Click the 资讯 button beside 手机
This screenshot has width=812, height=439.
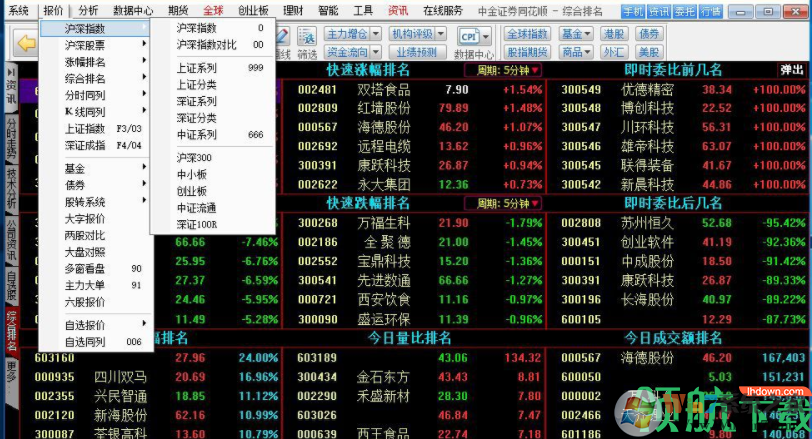pos(659,11)
